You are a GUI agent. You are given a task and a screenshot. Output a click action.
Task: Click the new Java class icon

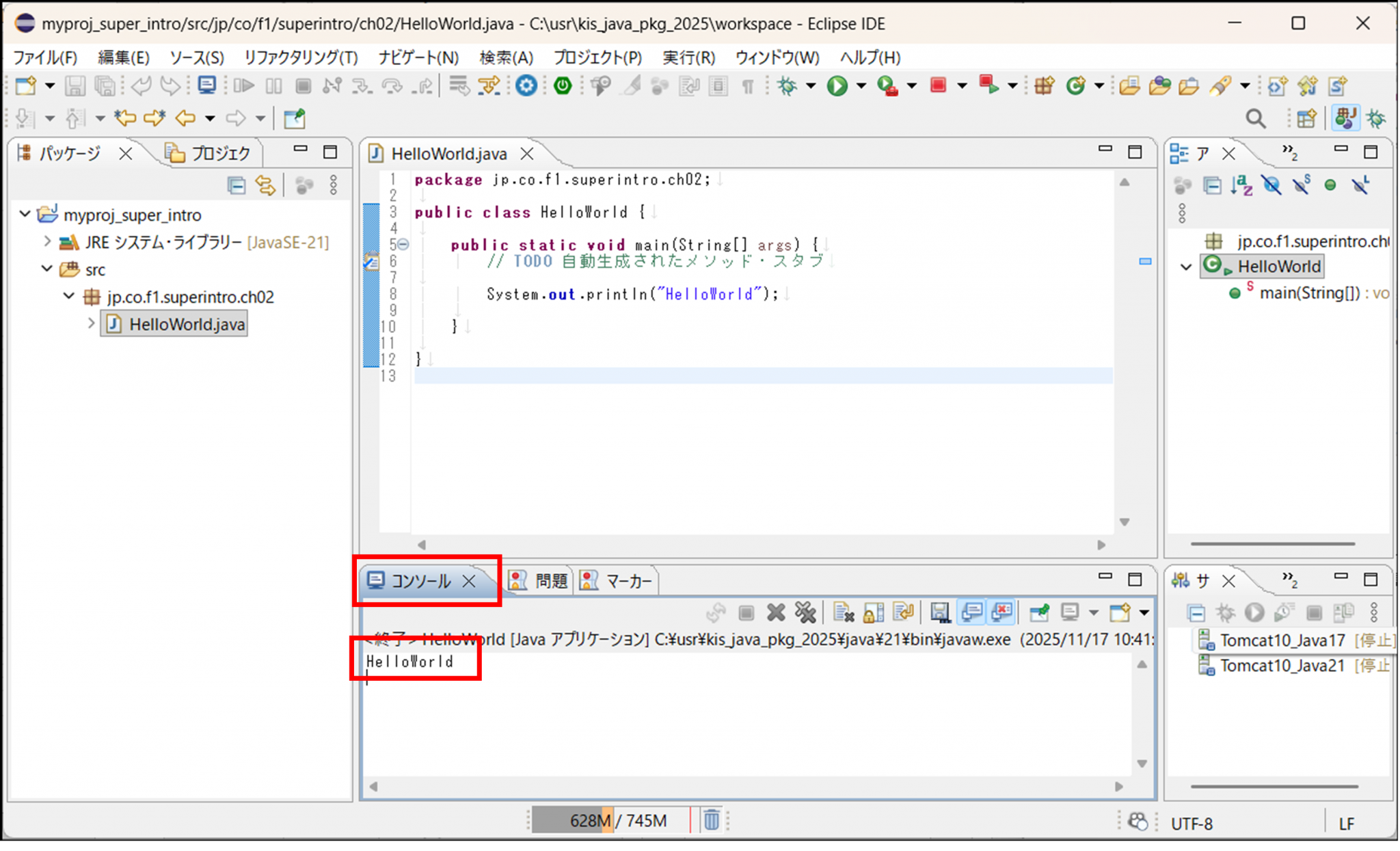coord(1075,85)
